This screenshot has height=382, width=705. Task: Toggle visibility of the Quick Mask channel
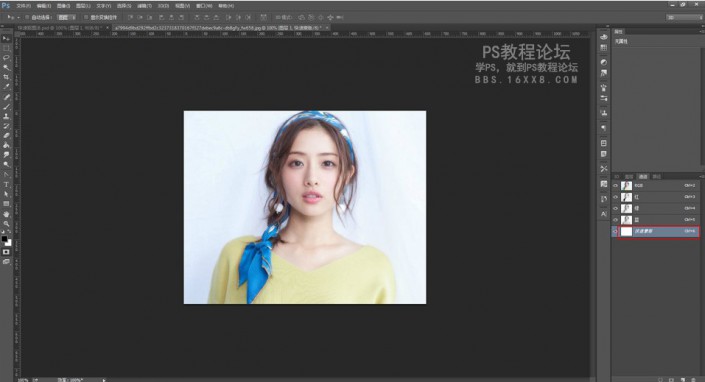(x=616, y=231)
